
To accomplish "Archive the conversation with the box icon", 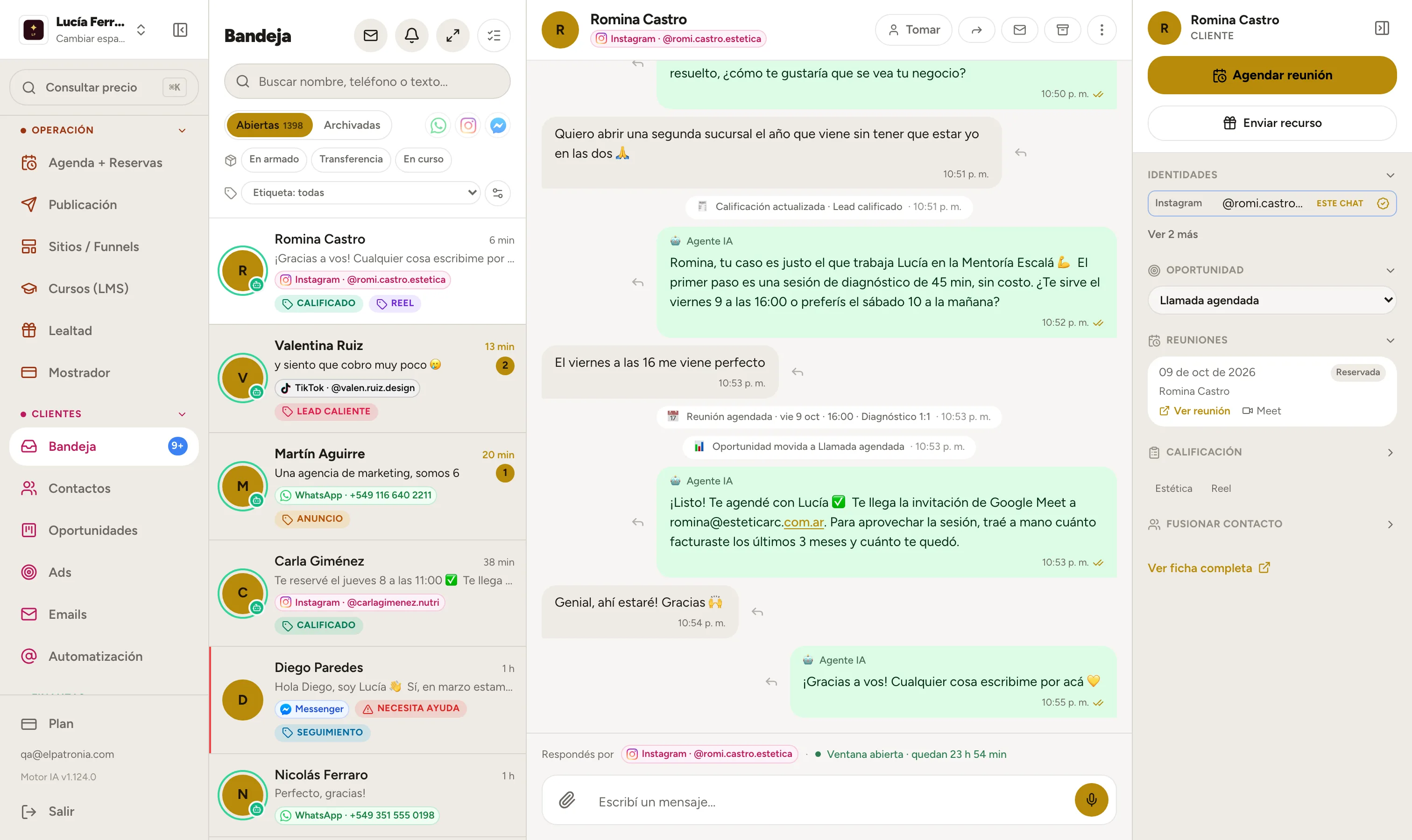I will (1063, 29).
